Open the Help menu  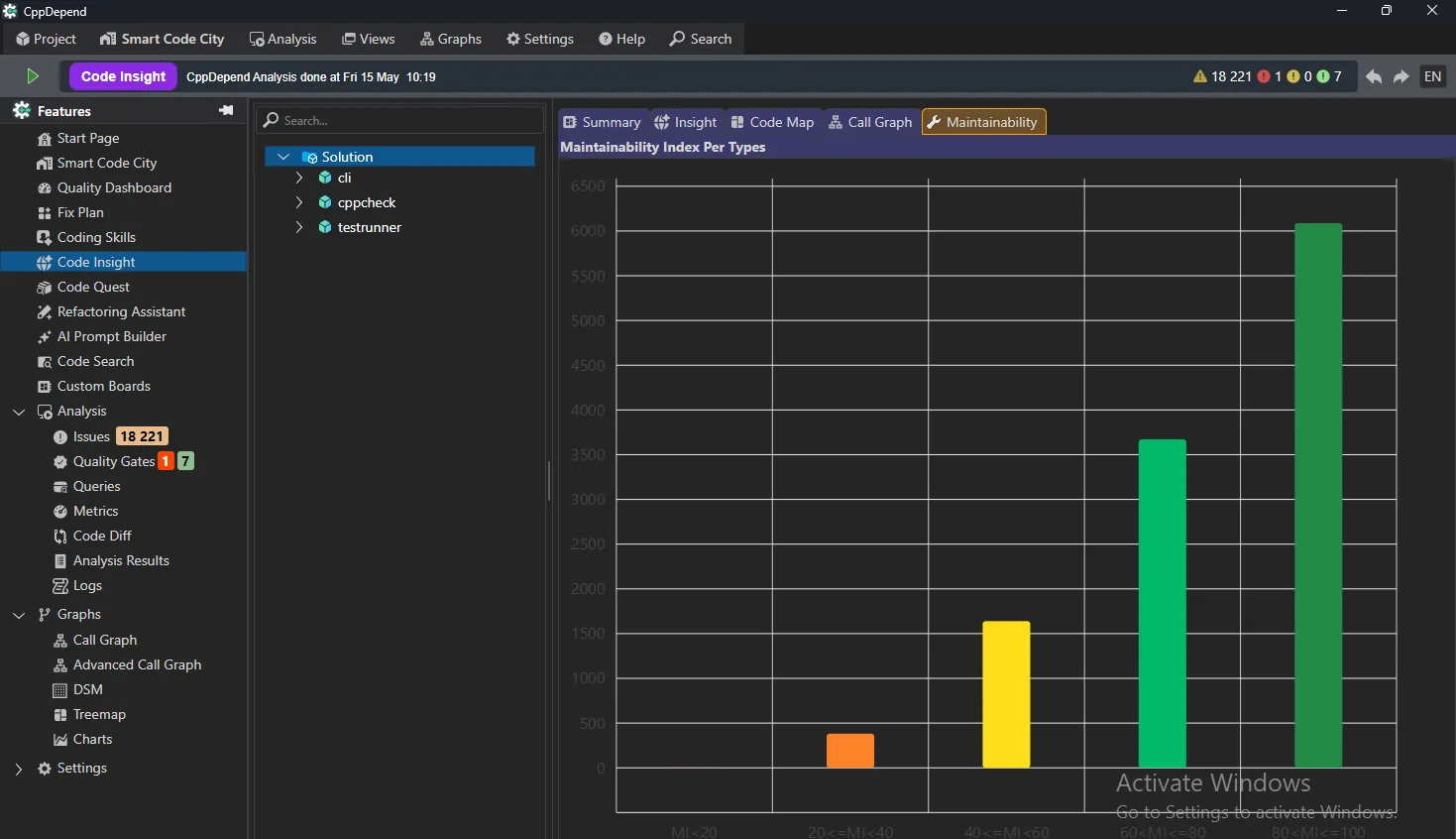tap(621, 39)
